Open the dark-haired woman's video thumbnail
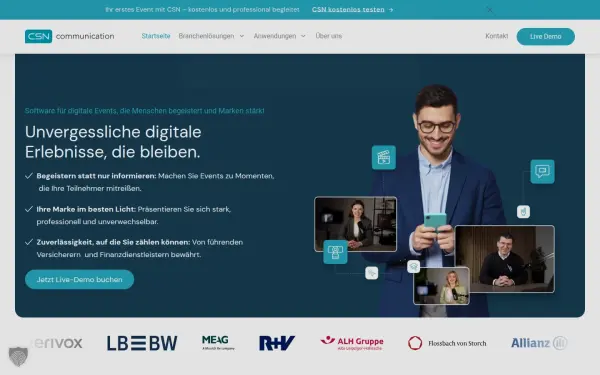Screen dimensions: 600x375 pos(355,224)
